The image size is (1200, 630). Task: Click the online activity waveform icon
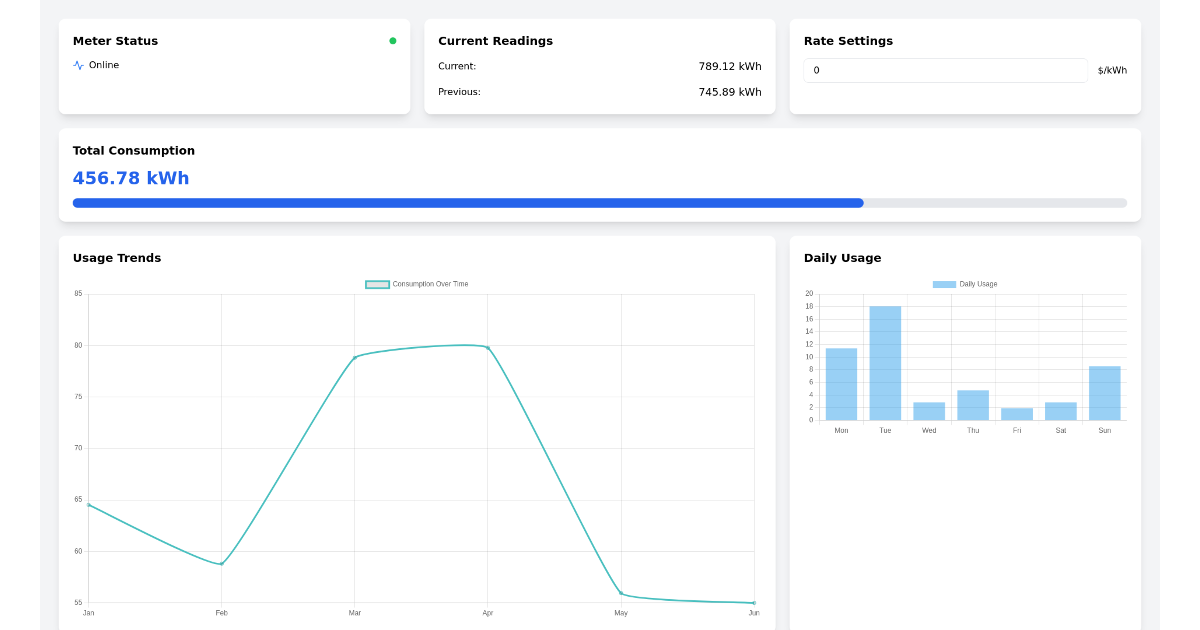[78, 64]
